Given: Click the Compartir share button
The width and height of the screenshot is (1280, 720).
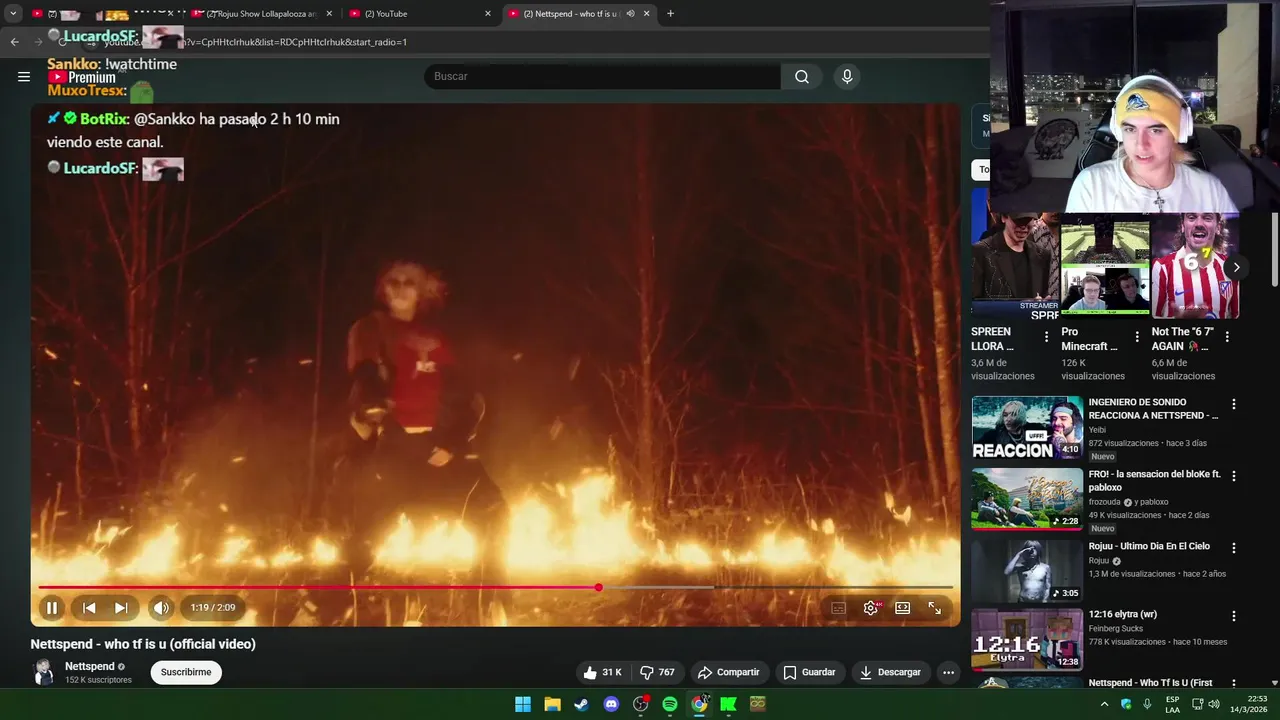Looking at the screenshot, I should (729, 672).
